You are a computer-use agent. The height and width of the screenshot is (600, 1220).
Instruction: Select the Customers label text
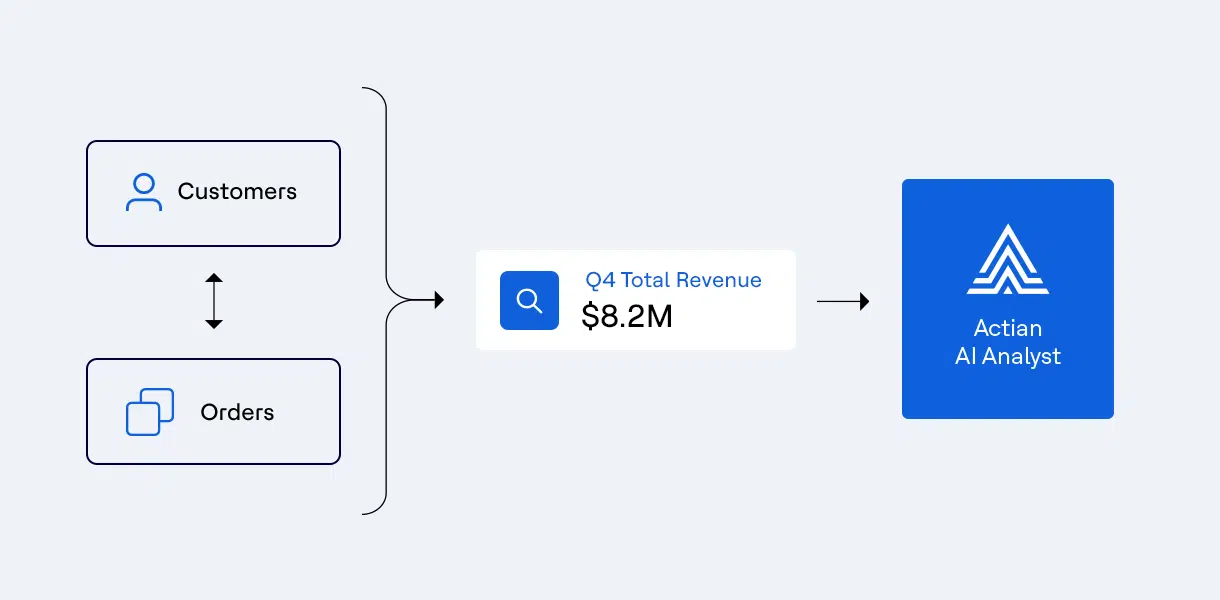(237, 191)
